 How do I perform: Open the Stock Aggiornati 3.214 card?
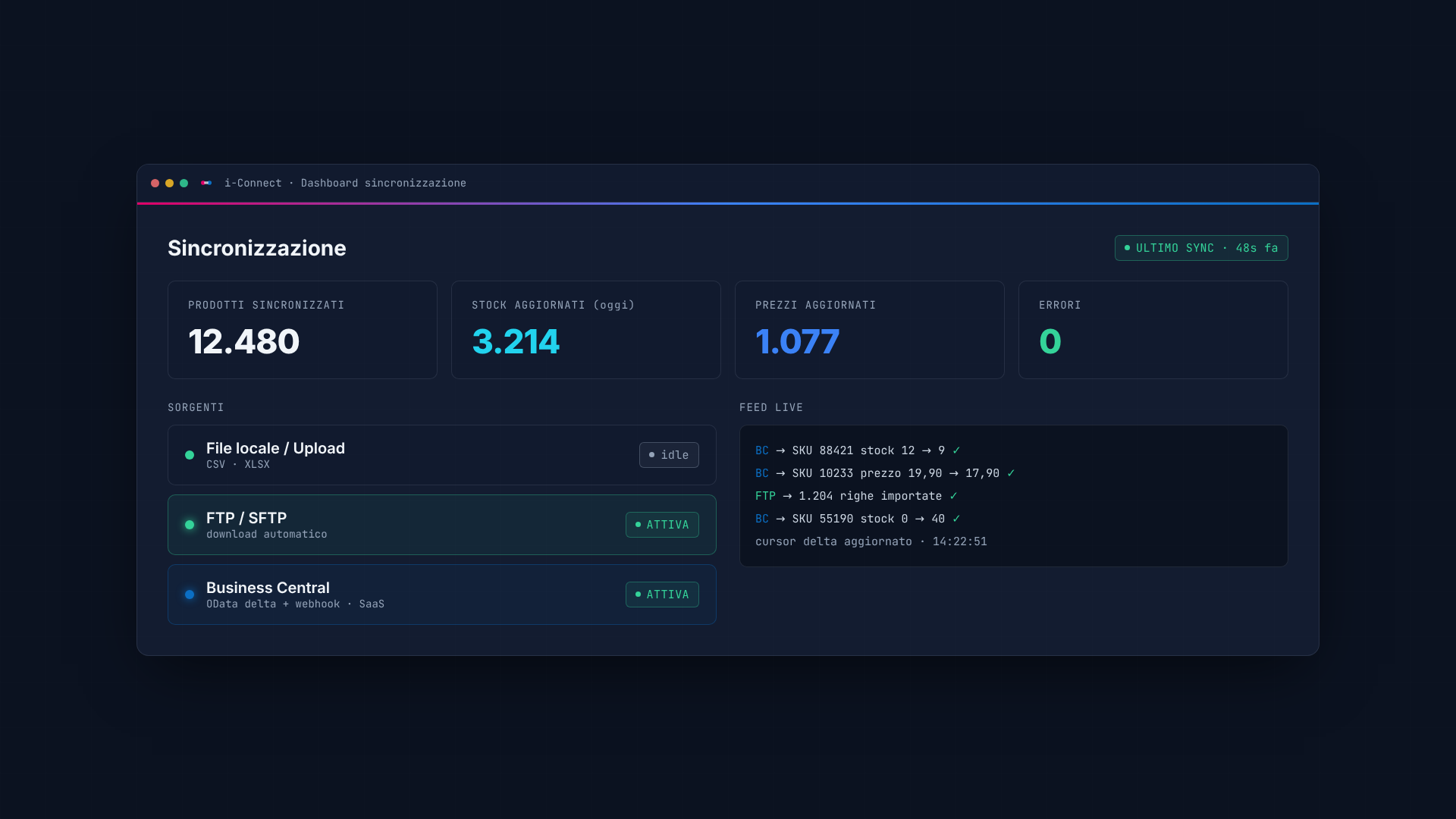coord(586,330)
